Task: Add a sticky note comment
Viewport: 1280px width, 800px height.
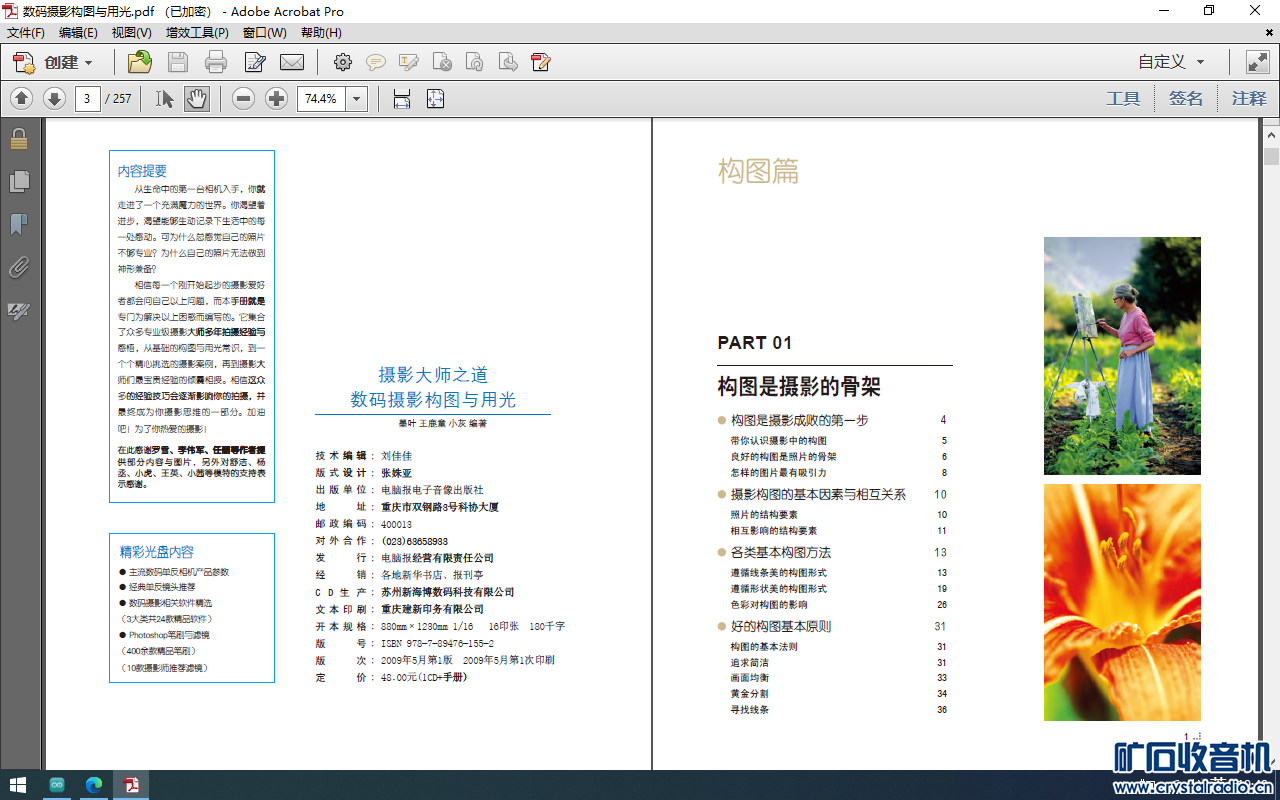Action: [376, 62]
